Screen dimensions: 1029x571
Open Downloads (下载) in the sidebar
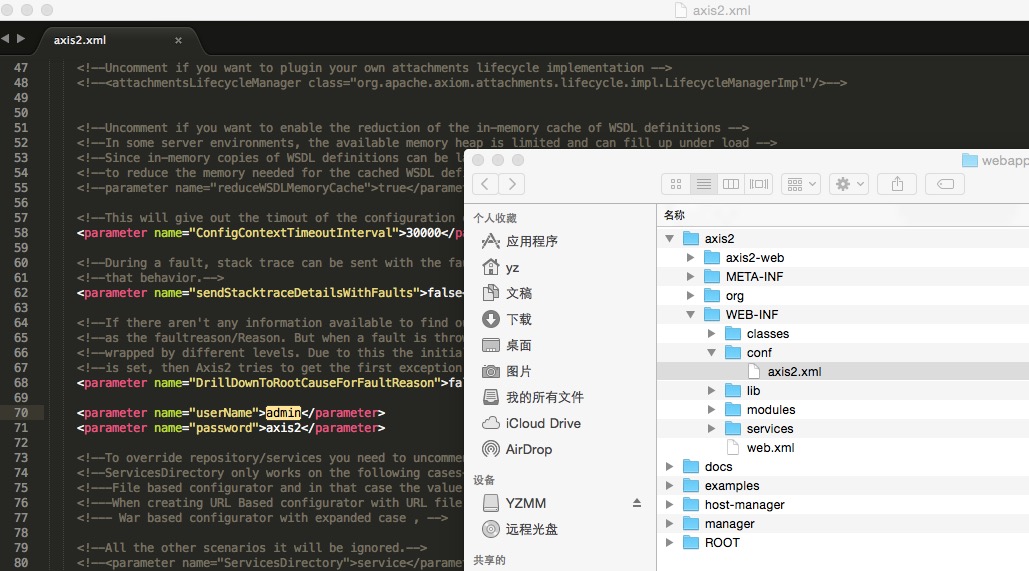[x=507, y=320]
